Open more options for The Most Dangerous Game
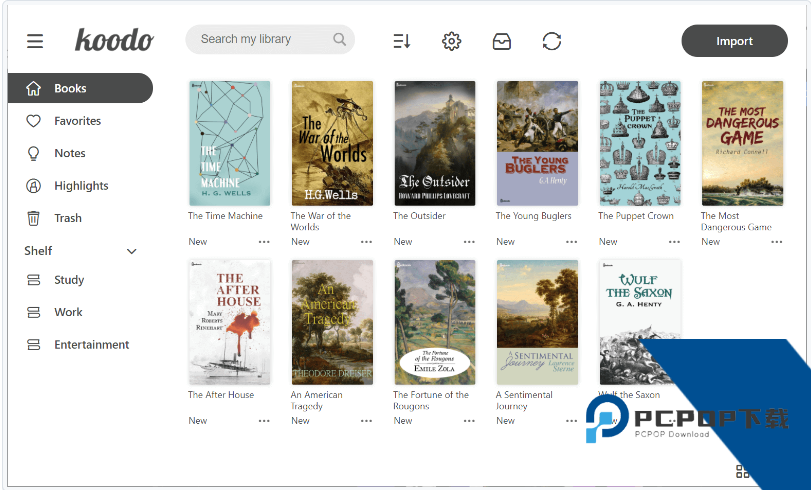Viewport: 811px width, 490px height. coord(776,242)
